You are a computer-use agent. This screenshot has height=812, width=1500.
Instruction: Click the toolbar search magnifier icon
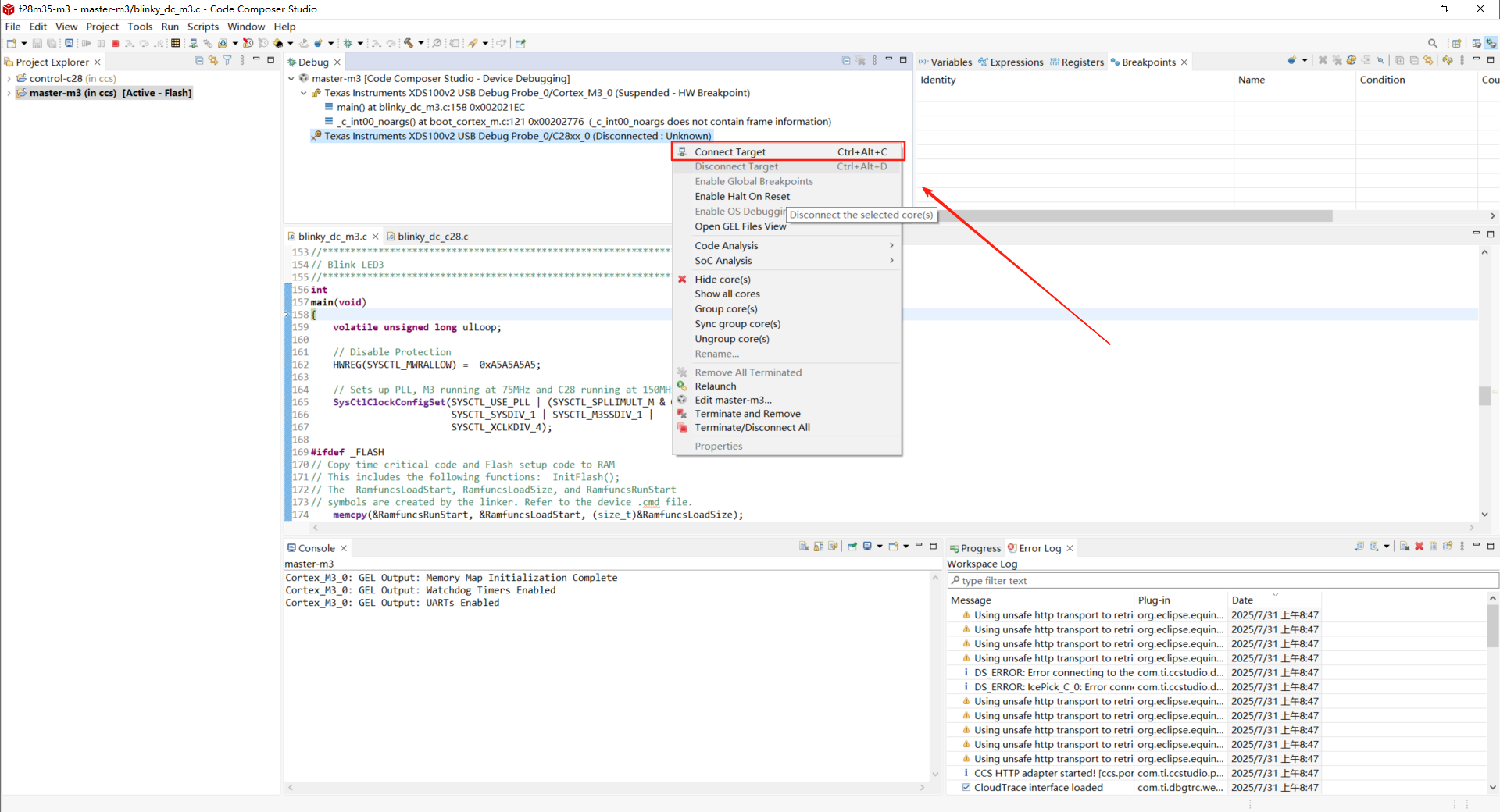coord(1432,44)
